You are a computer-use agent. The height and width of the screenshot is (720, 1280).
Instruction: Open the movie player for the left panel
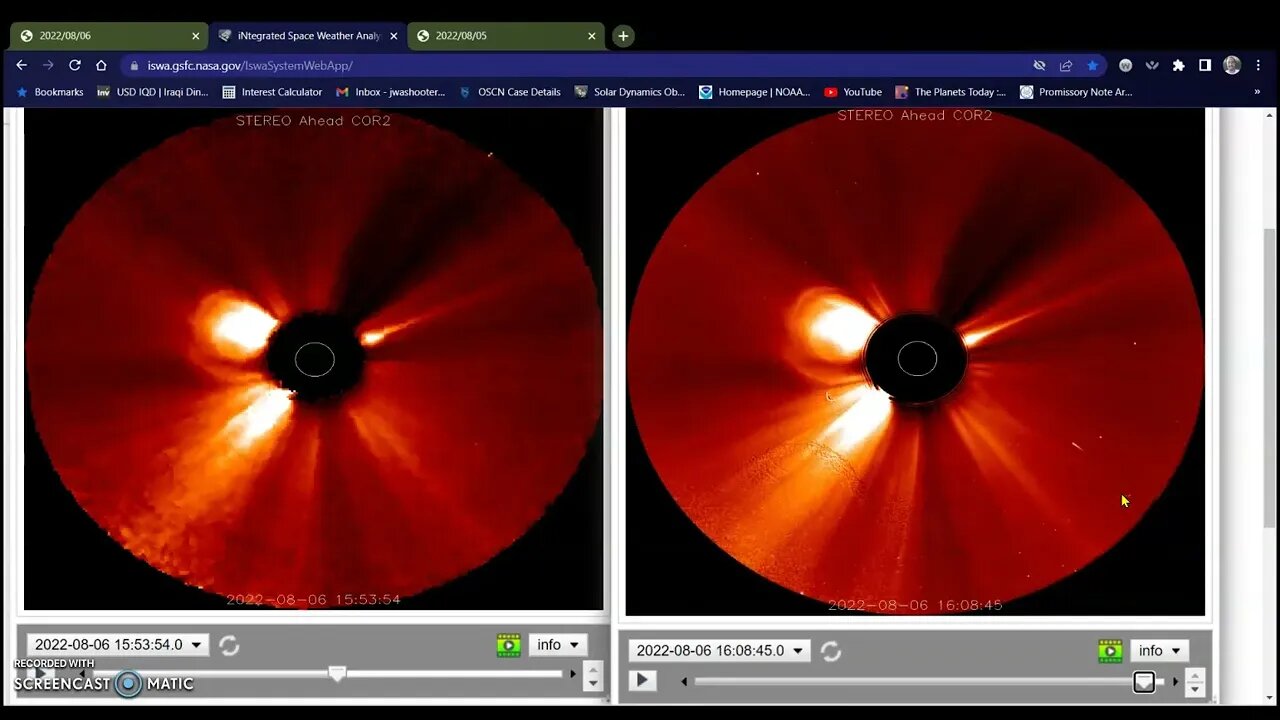(x=508, y=645)
